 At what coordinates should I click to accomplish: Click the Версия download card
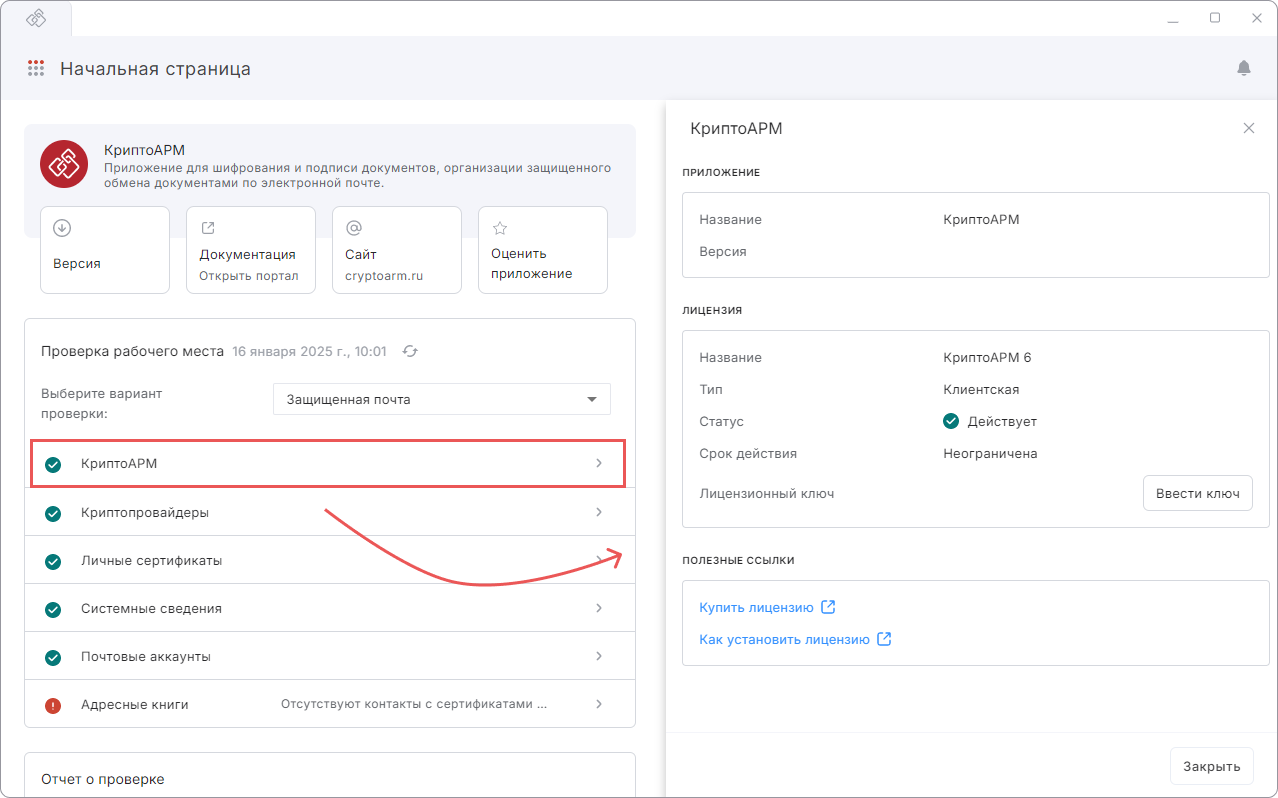coord(105,250)
